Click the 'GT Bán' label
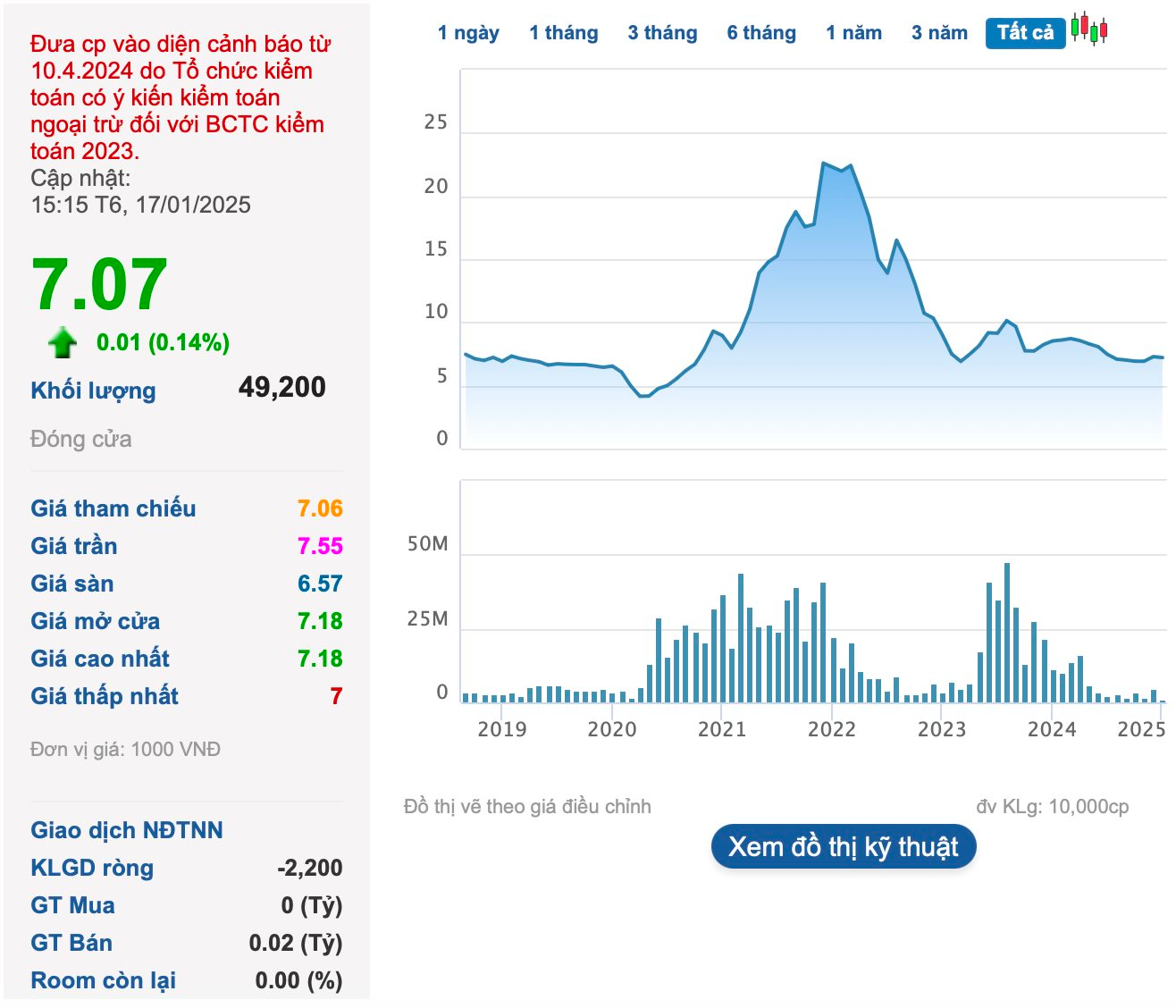The height and width of the screenshot is (1008, 1176). (71, 943)
